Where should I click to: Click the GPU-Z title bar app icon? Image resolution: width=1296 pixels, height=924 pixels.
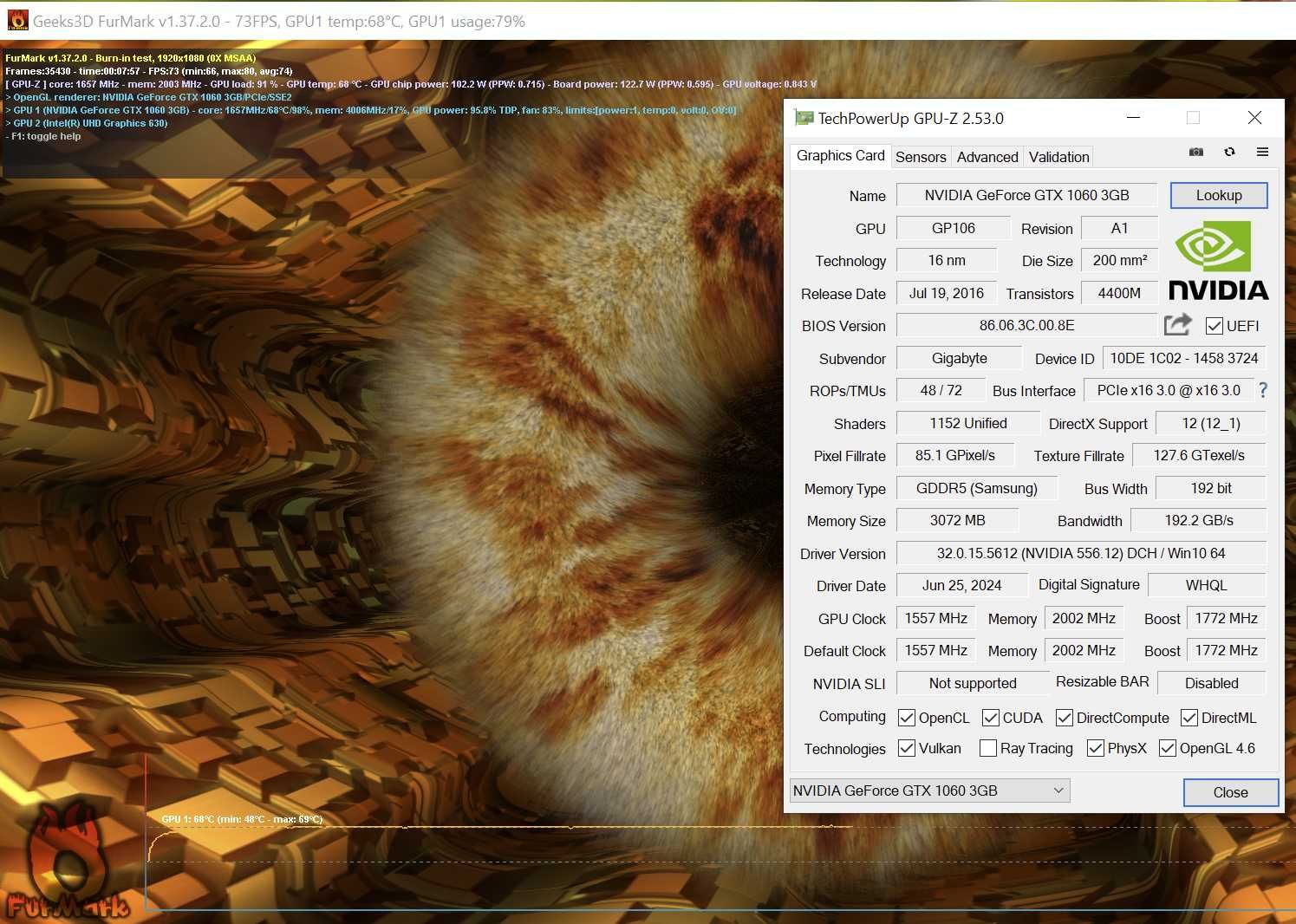[804, 118]
